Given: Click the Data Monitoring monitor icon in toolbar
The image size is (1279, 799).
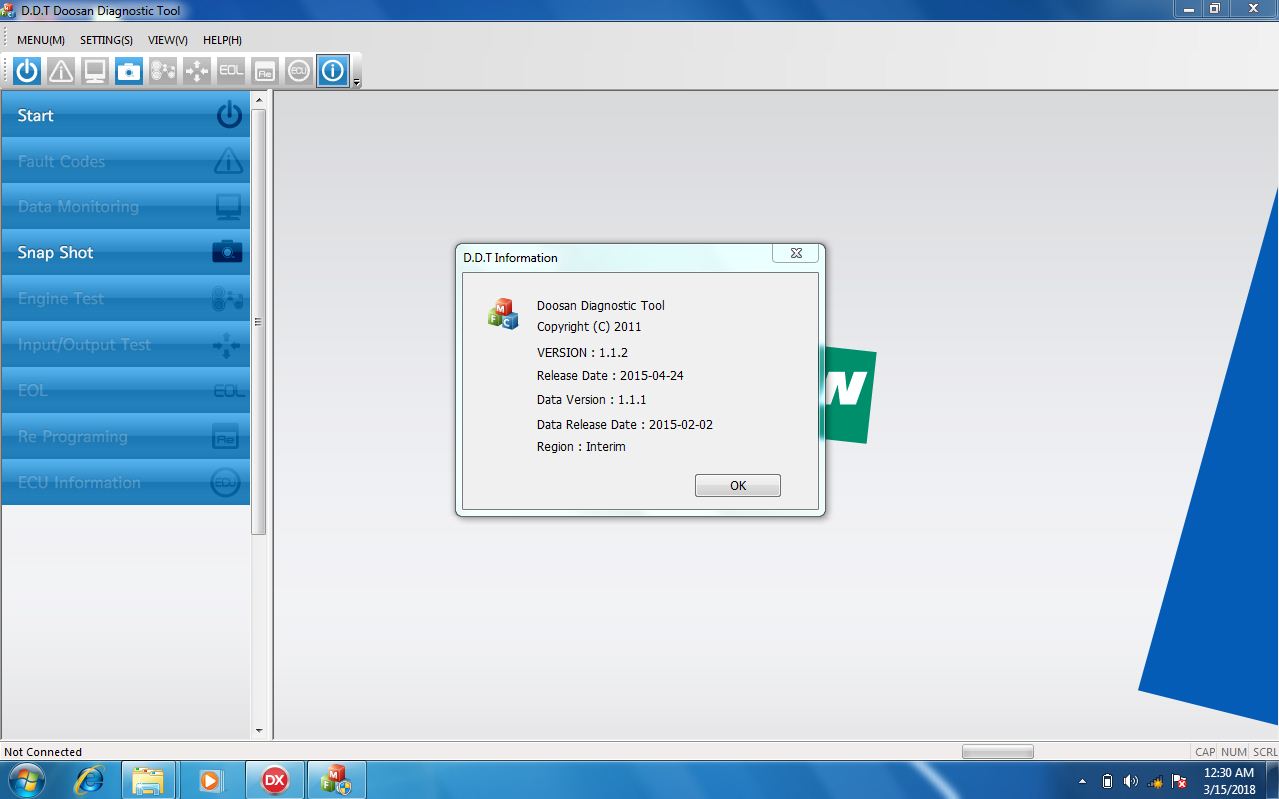Looking at the screenshot, I should [95, 71].
